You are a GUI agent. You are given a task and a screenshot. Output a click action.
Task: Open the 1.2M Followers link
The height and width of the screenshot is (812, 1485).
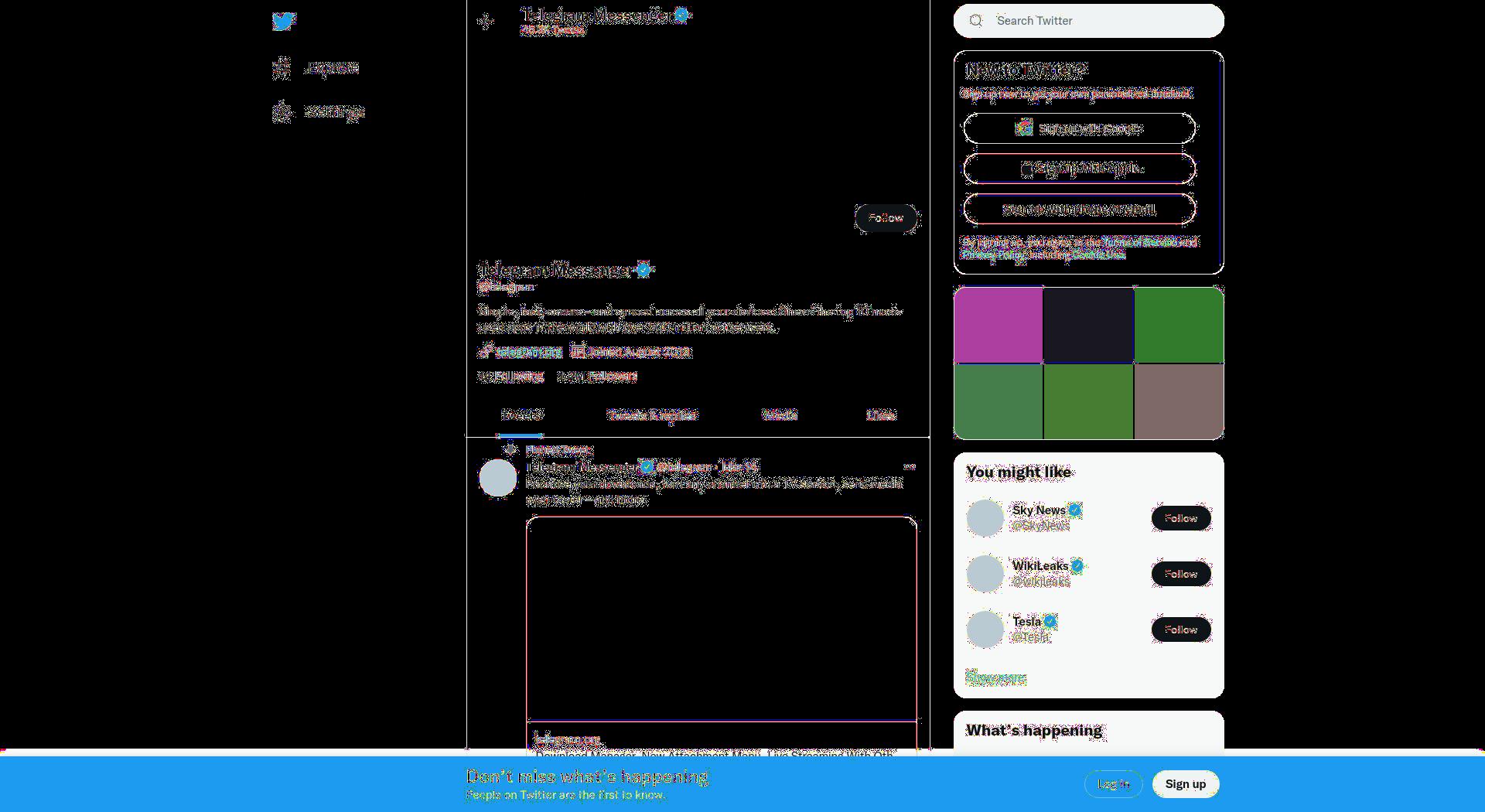[598, 377]
